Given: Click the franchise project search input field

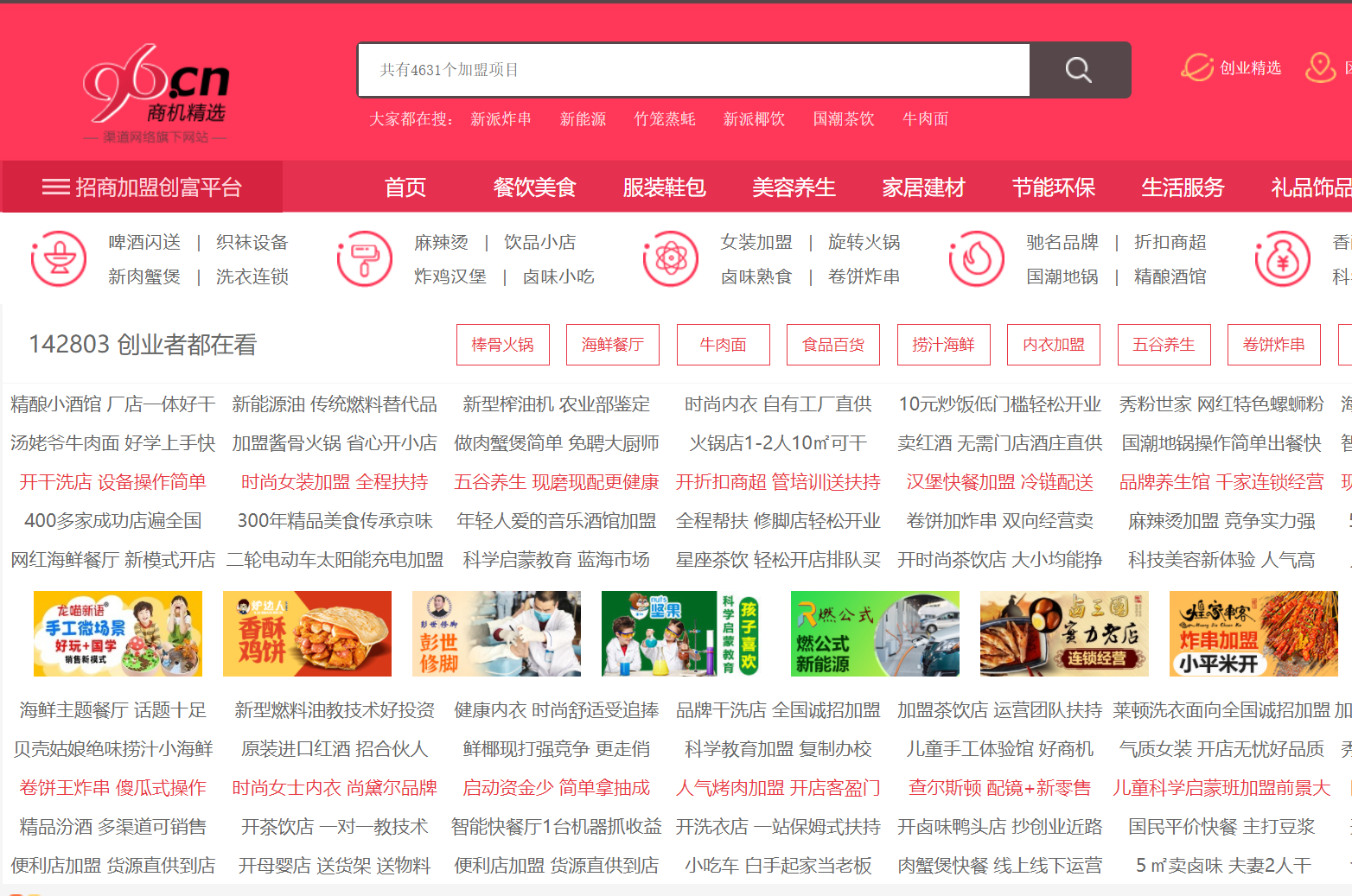Looking at the screenshot, I should [x=692, y=70].
